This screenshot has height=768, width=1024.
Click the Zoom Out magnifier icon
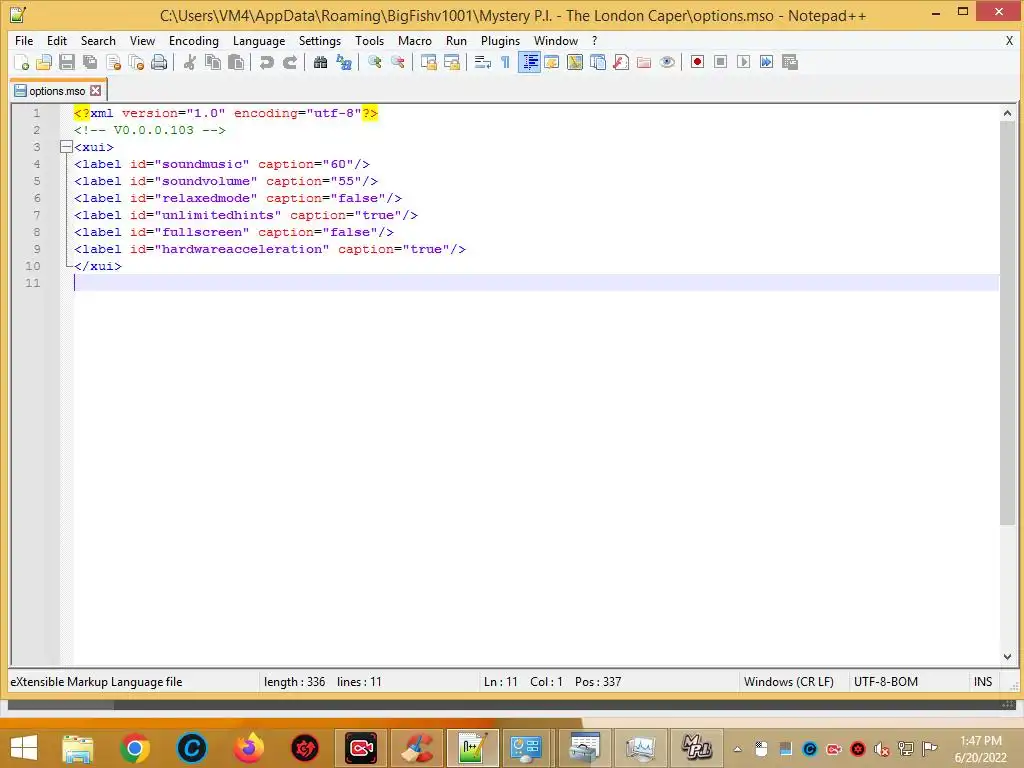(397, 62)
